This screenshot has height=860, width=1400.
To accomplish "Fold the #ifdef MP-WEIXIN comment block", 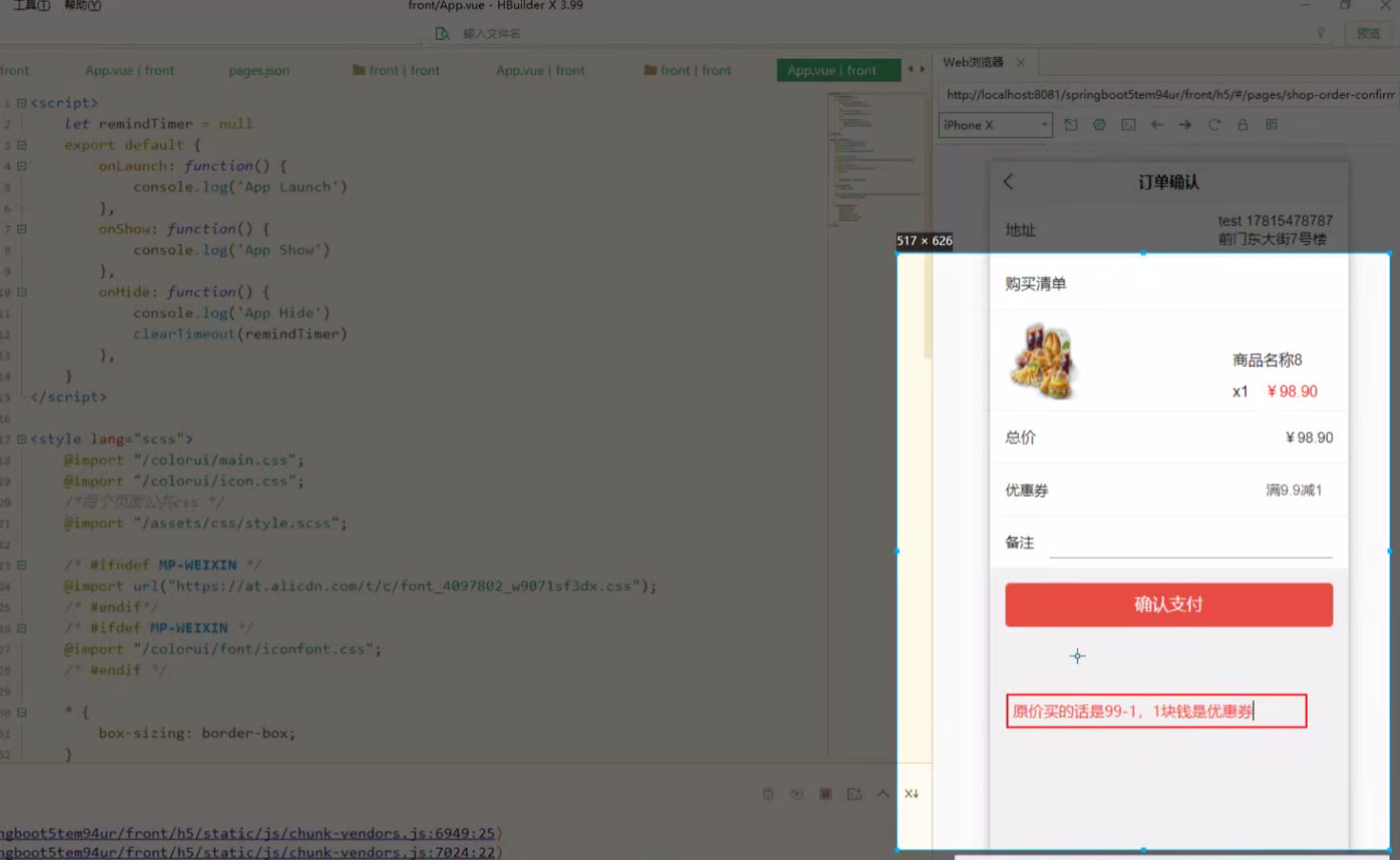I will coord(21,628).
